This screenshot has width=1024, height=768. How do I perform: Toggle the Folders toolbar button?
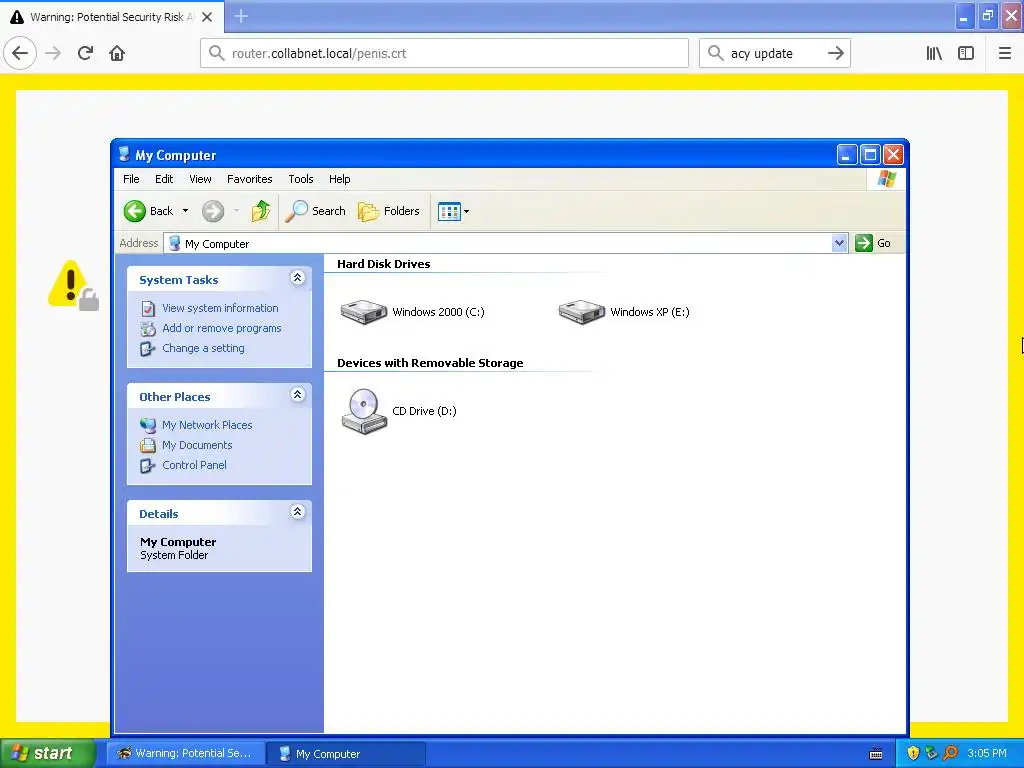389,211
